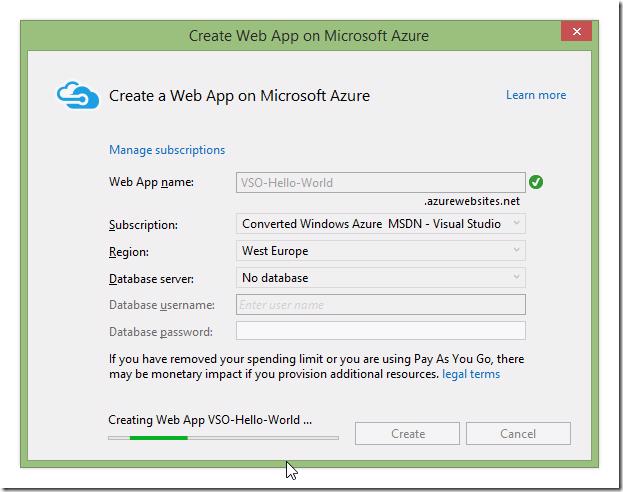This screenshot has height=492, width=623.
Task: Click the 'Region:' label
Action: 129,252
